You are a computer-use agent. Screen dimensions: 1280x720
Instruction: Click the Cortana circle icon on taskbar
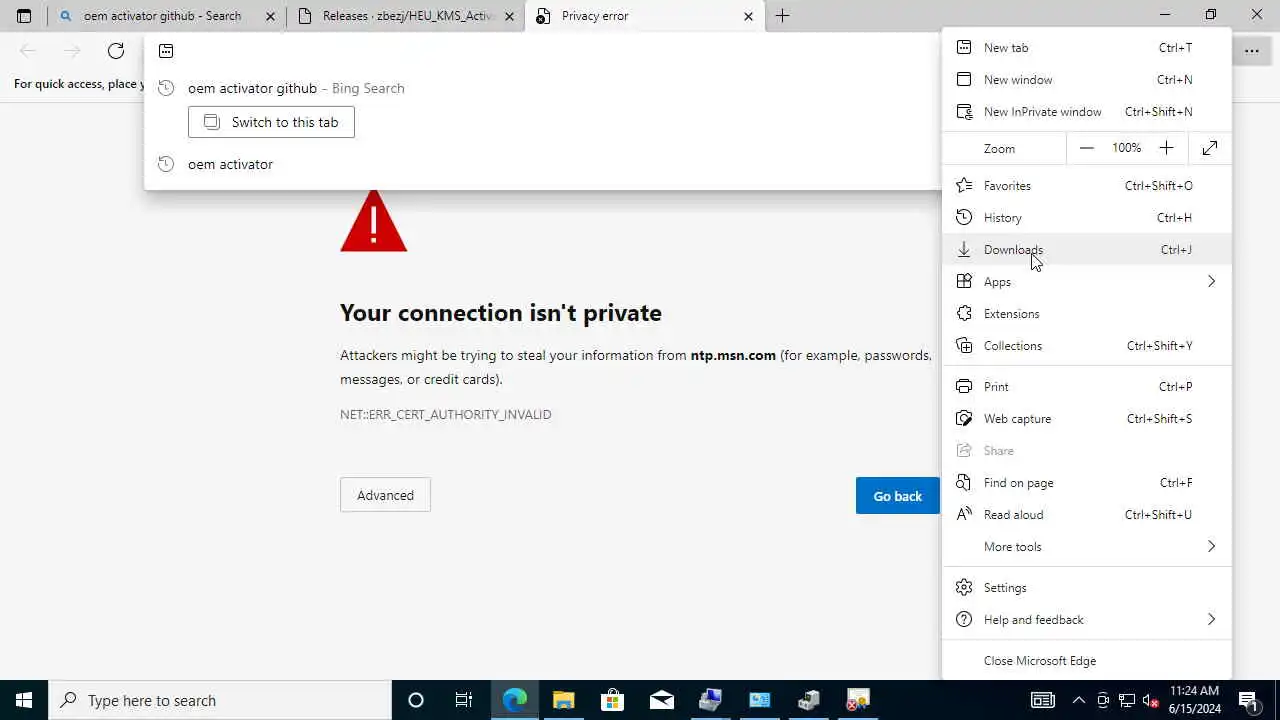click(x=416, y=700)
